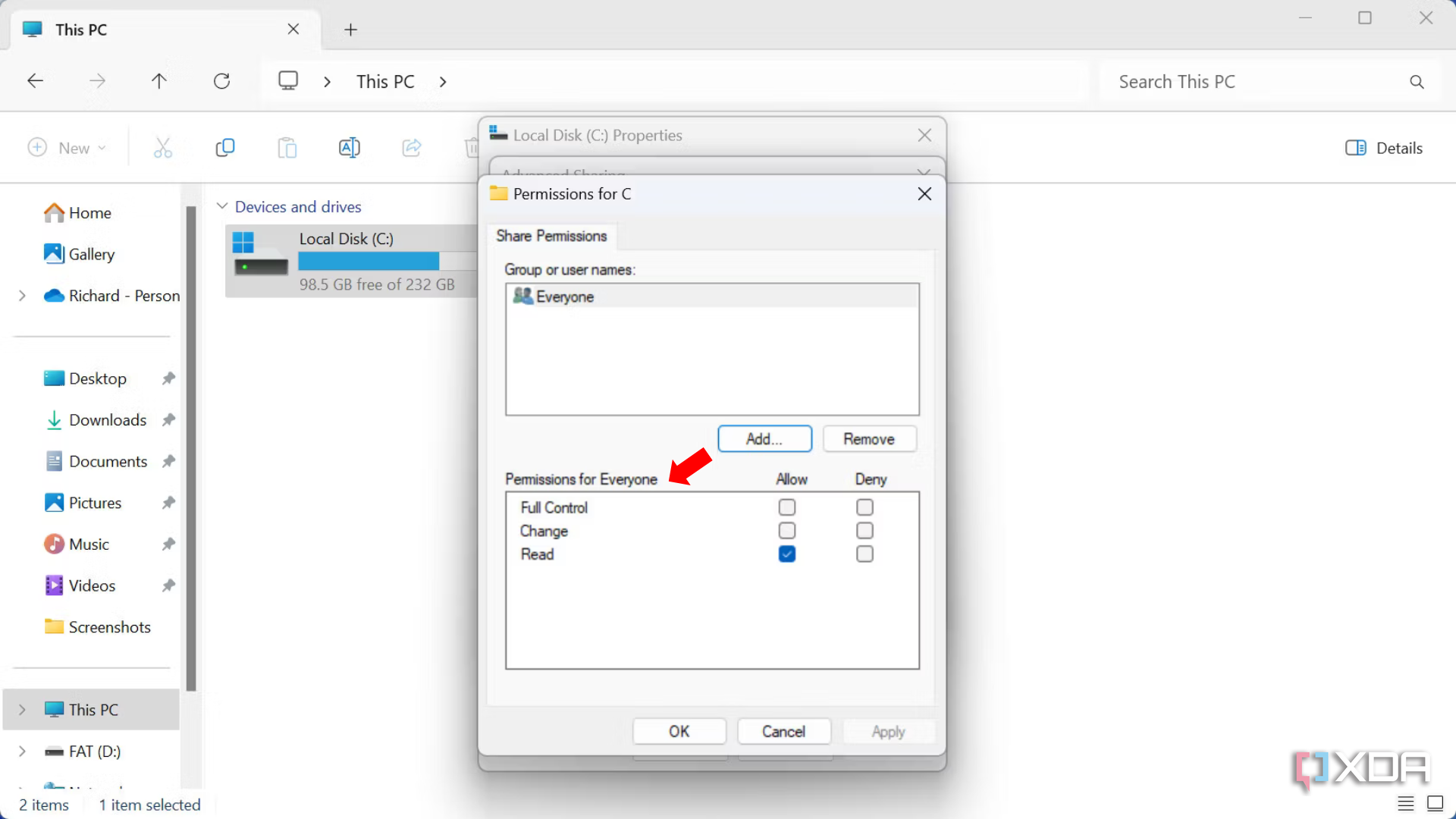Enable Full Control Allow checkbox
The image size is (1456, 819).
[x=786, y=507]
